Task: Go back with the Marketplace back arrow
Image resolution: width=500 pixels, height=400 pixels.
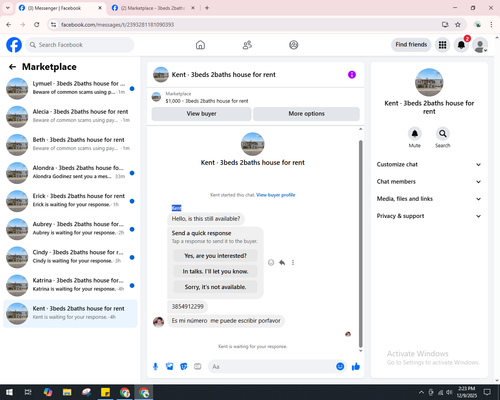Action: (x=13, y=67)
